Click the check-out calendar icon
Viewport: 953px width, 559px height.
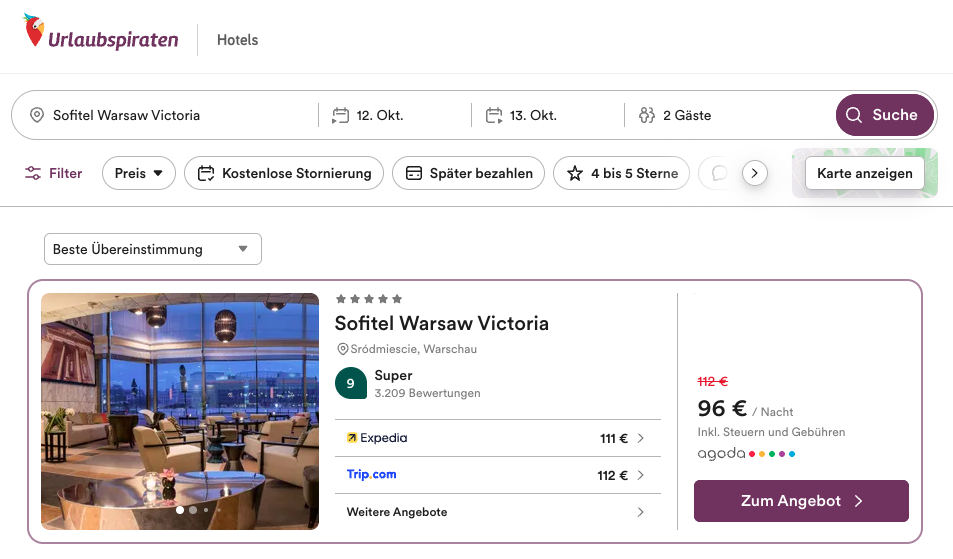[493, 115]
